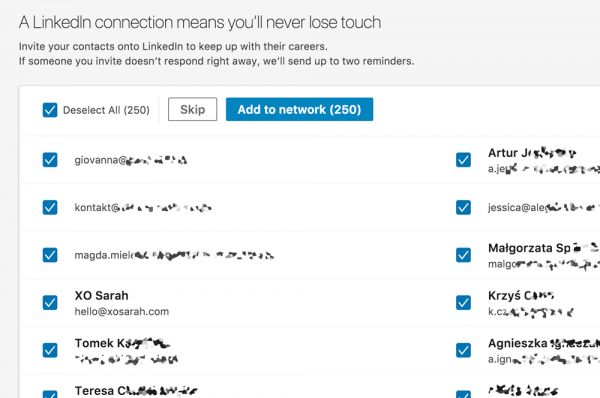Select the XO Sarah contact name

pos(101,295)
